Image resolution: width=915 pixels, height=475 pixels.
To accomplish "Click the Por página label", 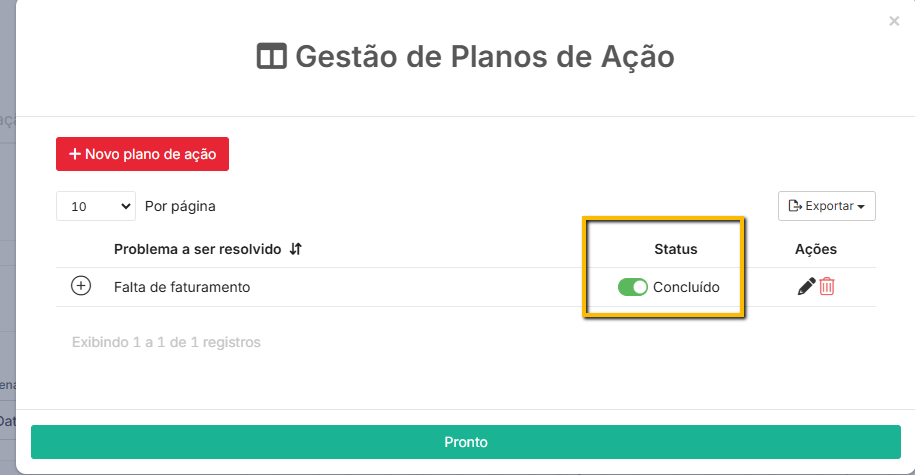I will 180,206.
